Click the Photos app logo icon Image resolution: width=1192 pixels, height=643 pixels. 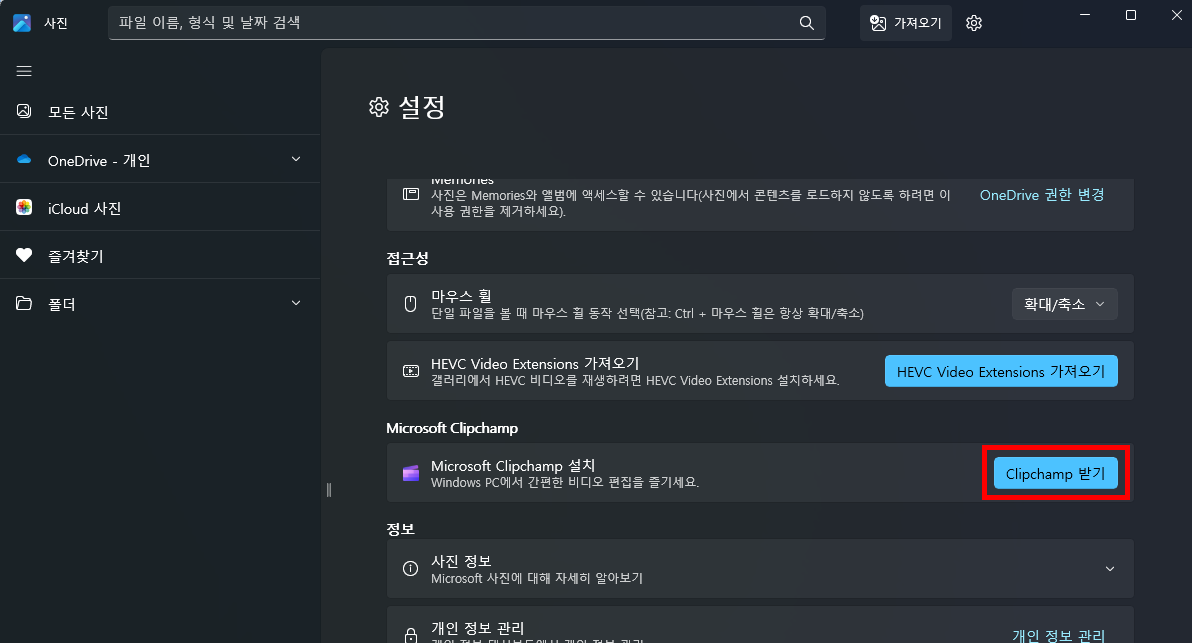(x=22, y=23)
